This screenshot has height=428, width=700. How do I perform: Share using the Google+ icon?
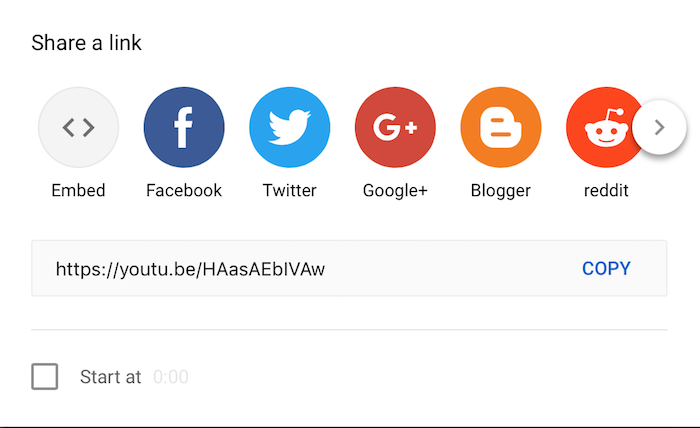pos(395,127)
